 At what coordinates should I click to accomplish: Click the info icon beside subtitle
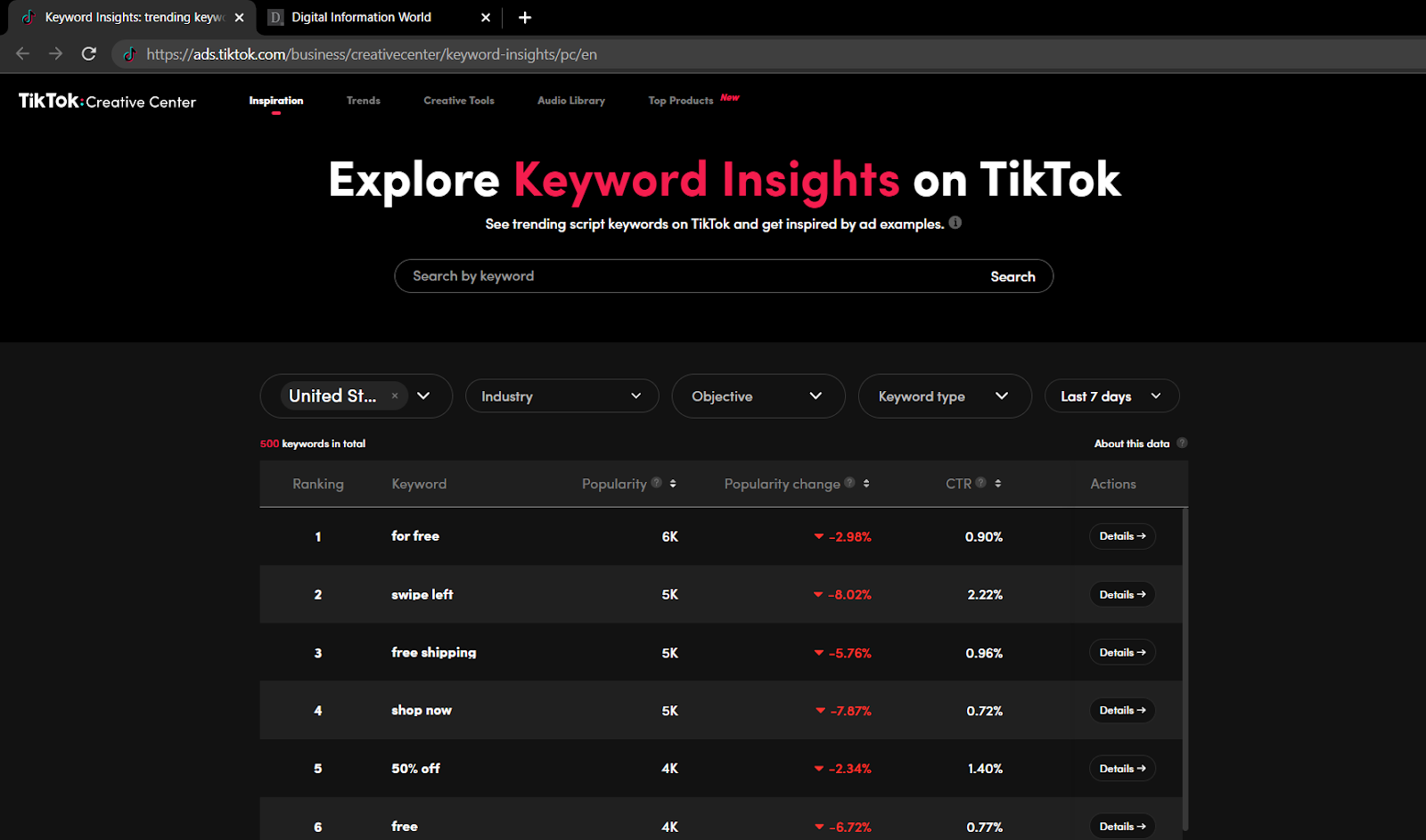tap(955, 223)
